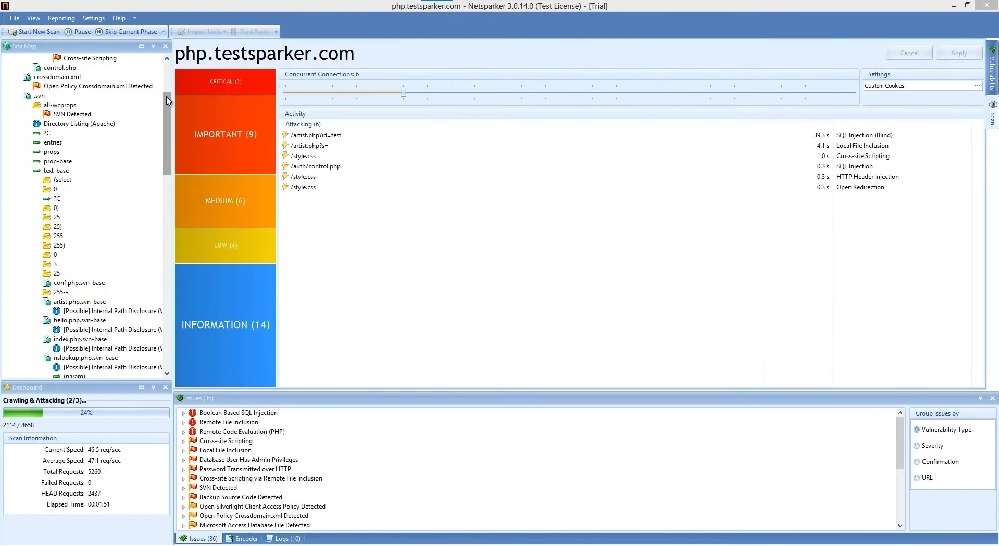
Task: Expand Remote File Inclusion issue
Action: tap(183, 422)
